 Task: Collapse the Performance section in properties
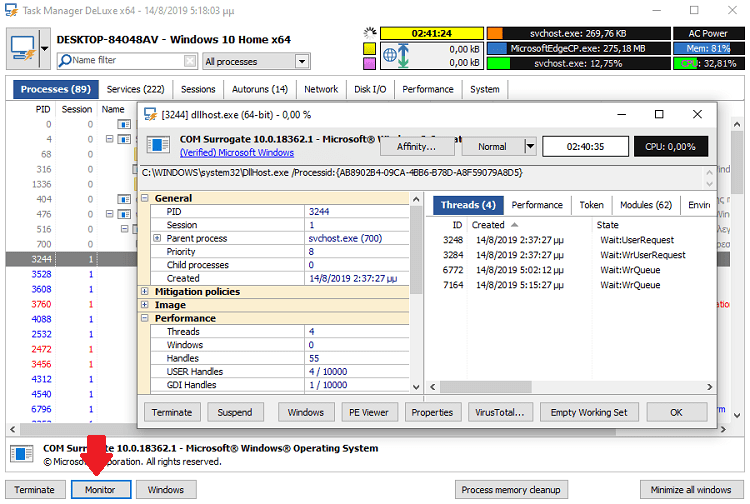pyautogui.click(x=145, y=318)
